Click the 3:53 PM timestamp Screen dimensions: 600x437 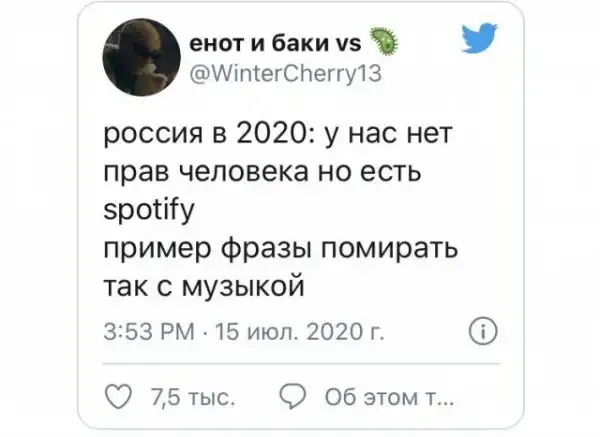[149, 332]
